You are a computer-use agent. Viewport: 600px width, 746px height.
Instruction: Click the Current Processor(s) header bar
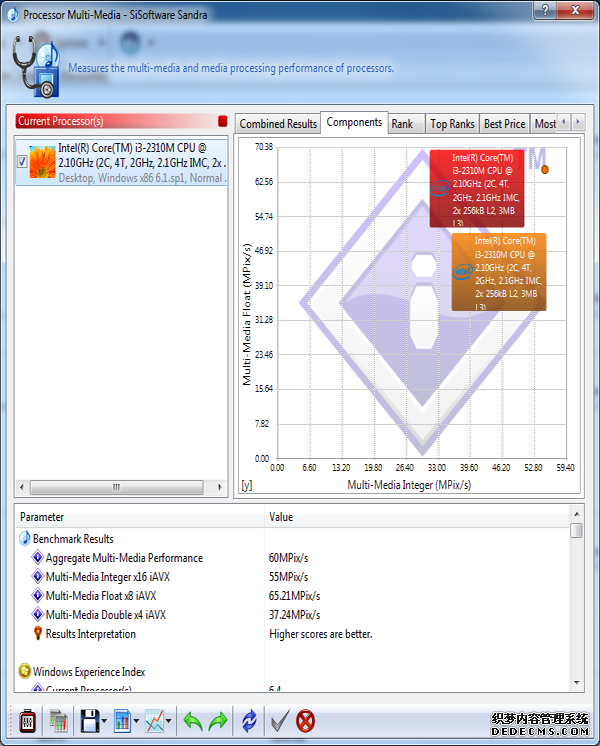pos(121,121)
